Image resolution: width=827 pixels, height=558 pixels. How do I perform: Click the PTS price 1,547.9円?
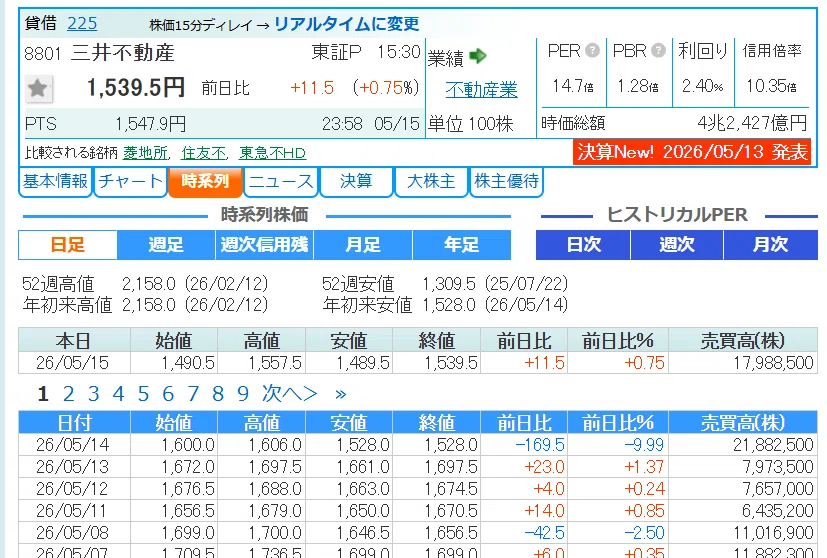point(151,124)
